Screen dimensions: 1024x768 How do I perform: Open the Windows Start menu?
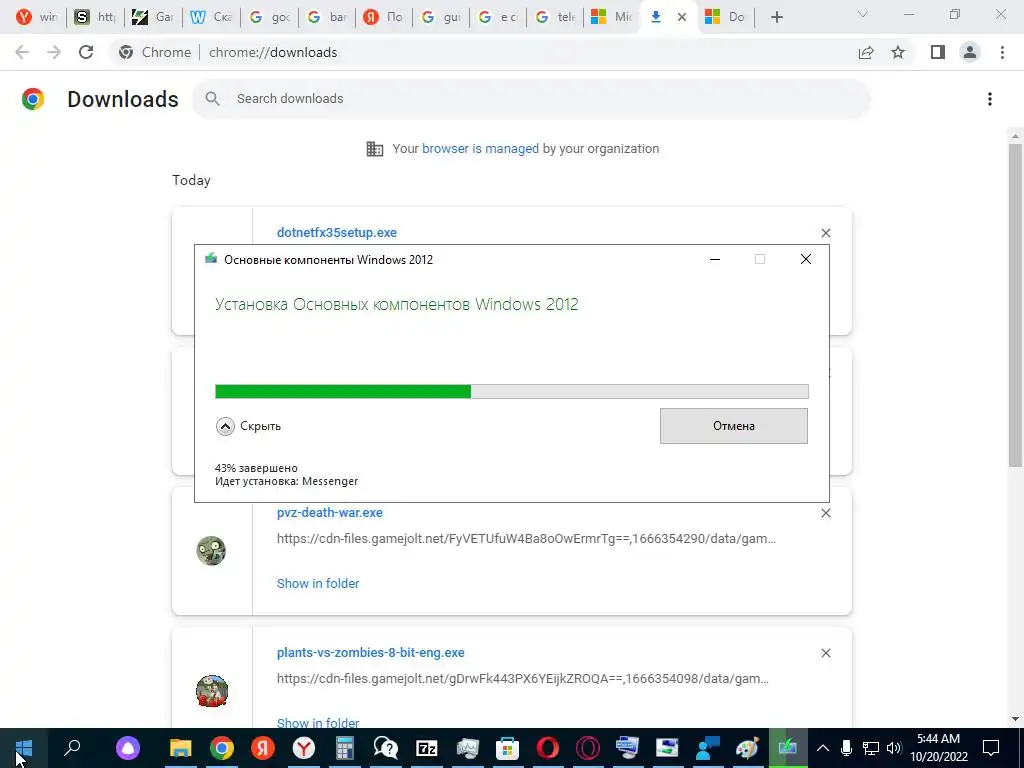point(24,748)
